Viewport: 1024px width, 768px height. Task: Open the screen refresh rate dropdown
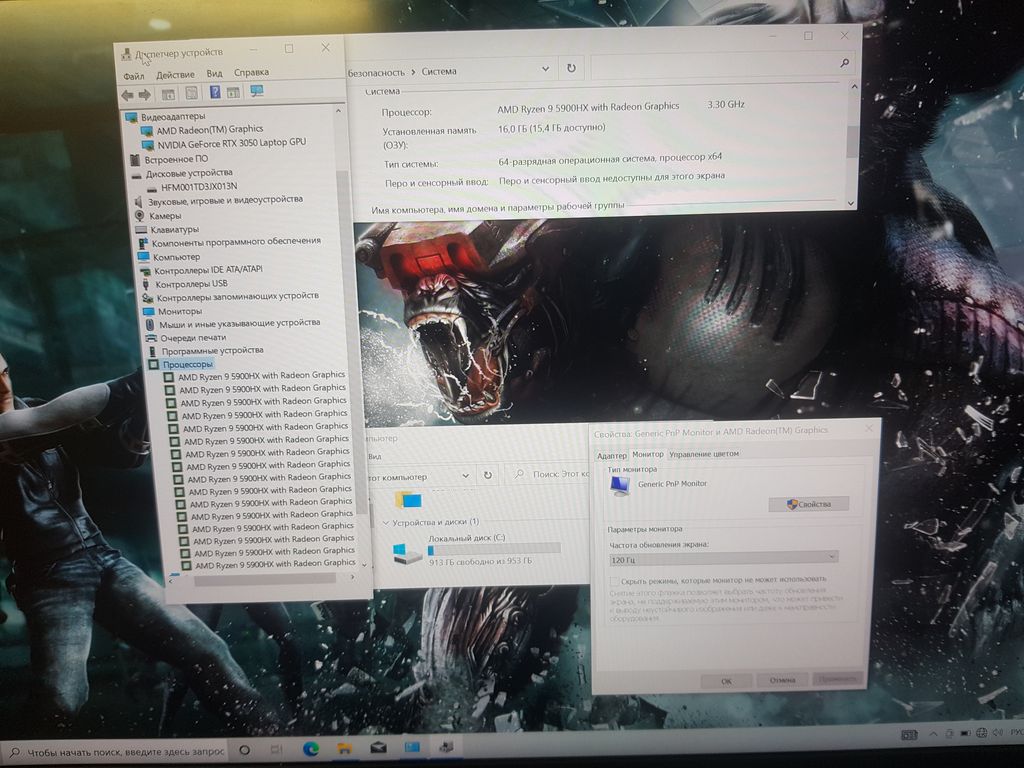point(723,558)
